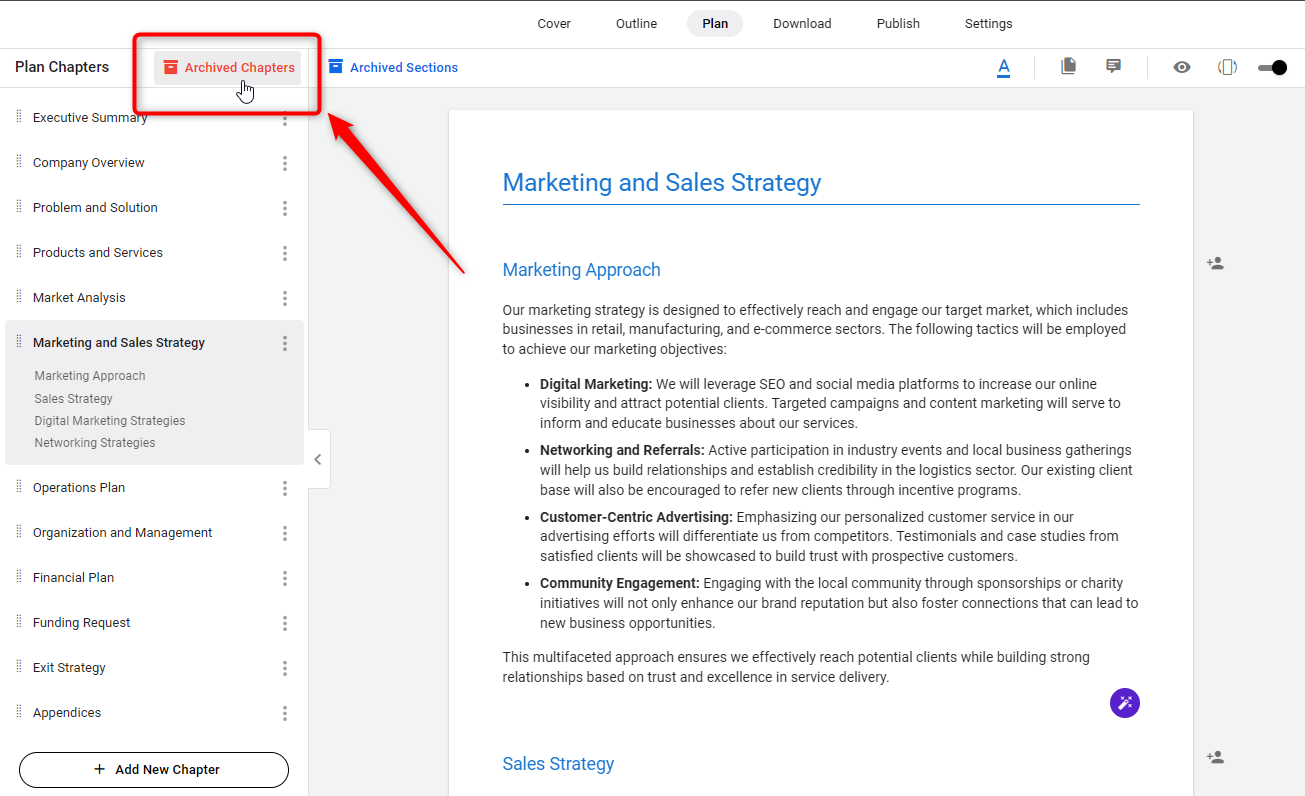Viewport: 1305px width, 796px height.
Task: Click the mobile view icon in toolbar
Action: point(1227,68)
